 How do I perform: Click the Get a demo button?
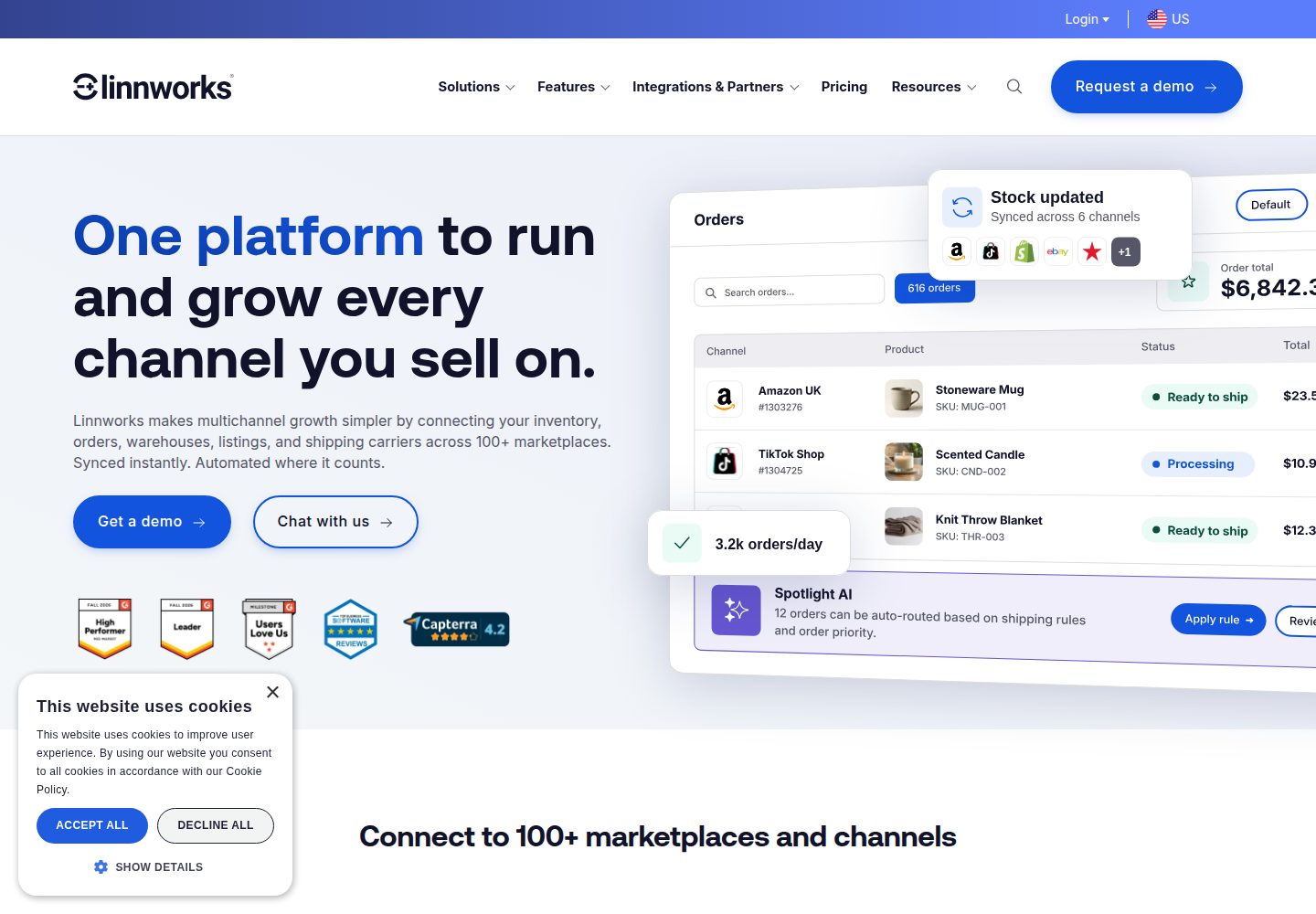[x=152, y=522]
